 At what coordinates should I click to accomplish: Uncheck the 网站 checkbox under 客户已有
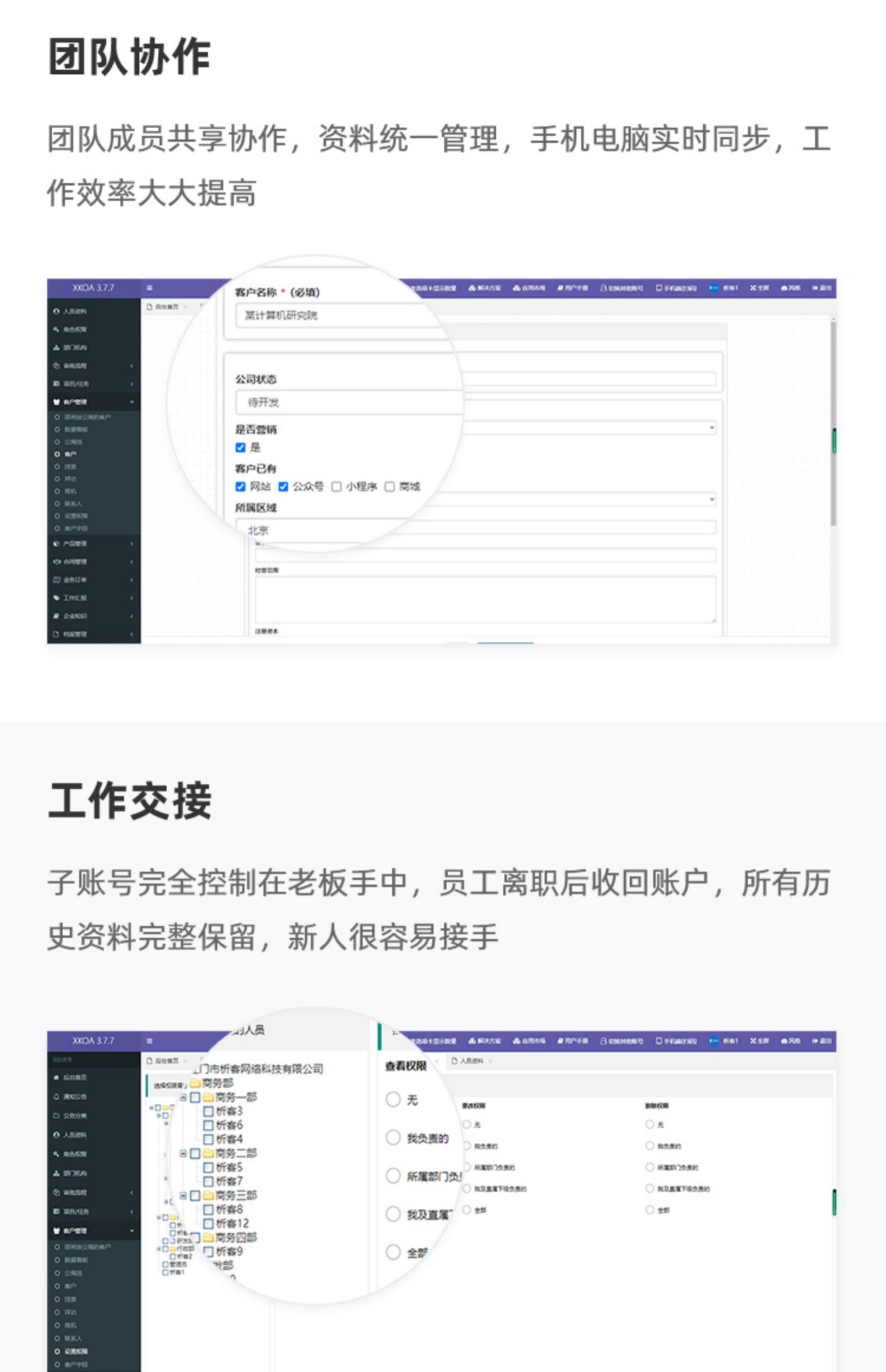240,487
